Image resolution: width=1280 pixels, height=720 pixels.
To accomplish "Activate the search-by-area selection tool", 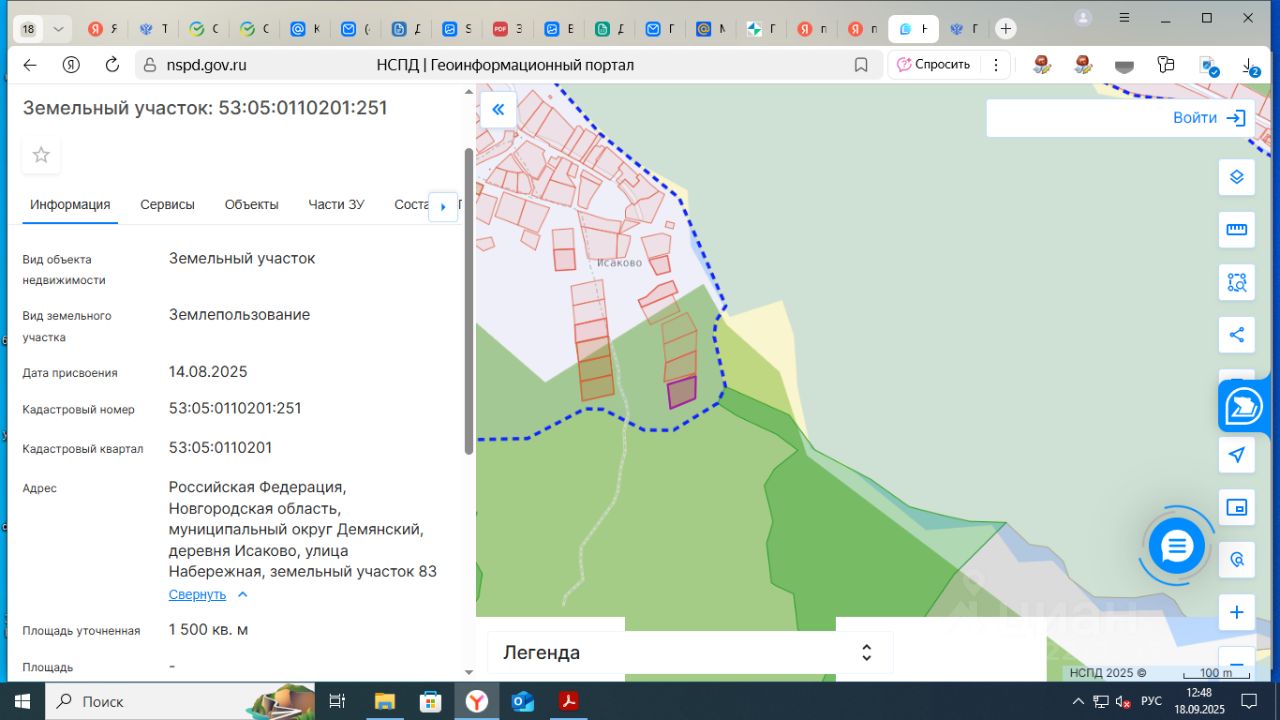I will 1237,283.
